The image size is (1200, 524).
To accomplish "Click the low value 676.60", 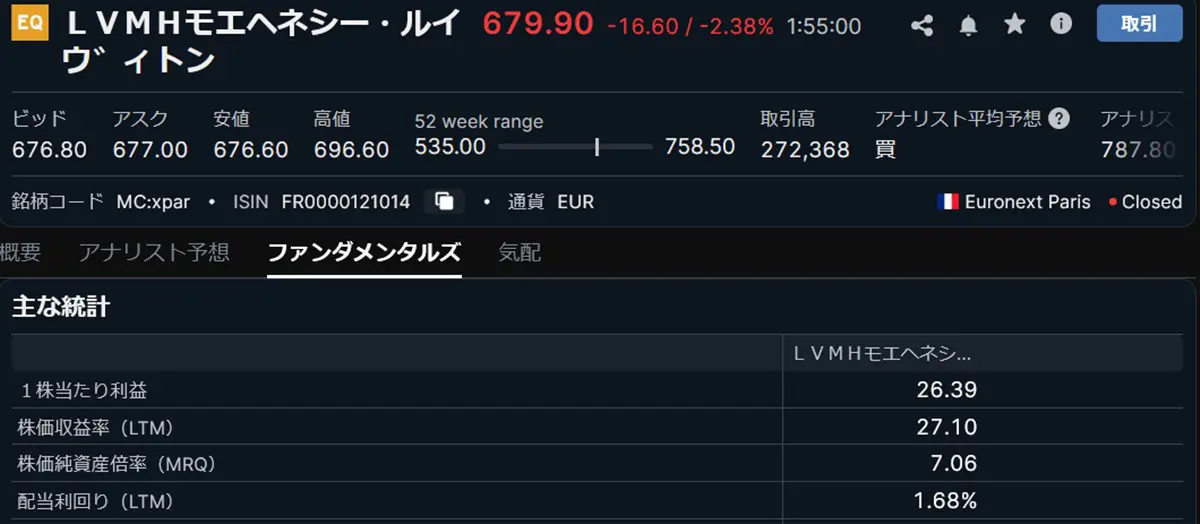I will 251,150.
